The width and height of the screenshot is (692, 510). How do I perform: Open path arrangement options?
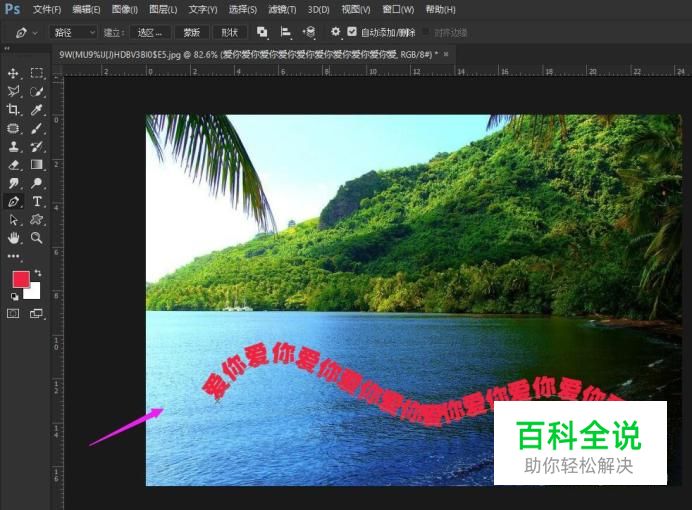point(309,32)
